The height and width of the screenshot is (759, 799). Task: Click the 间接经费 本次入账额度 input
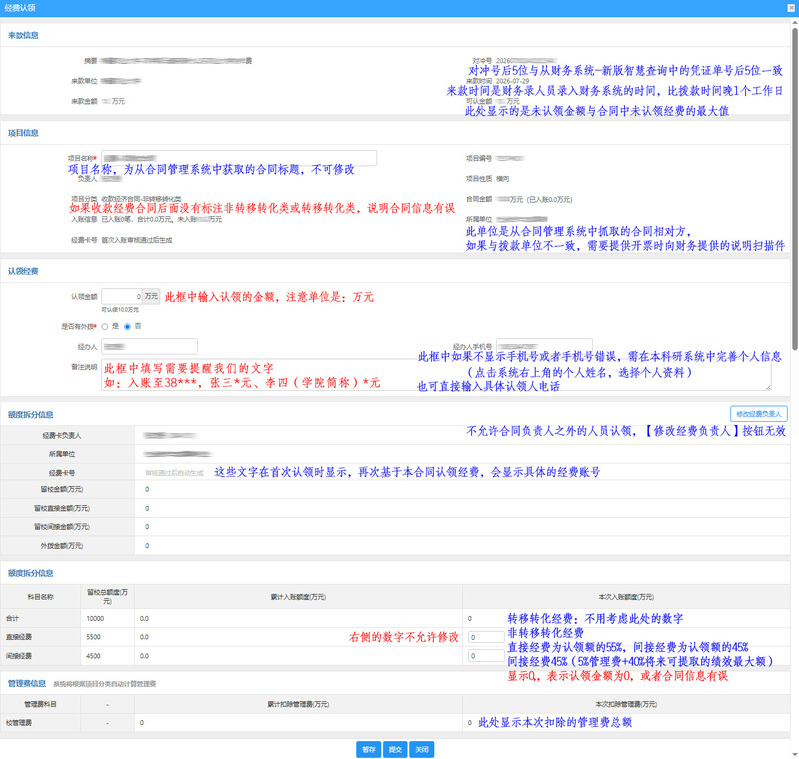pos(486,656)
